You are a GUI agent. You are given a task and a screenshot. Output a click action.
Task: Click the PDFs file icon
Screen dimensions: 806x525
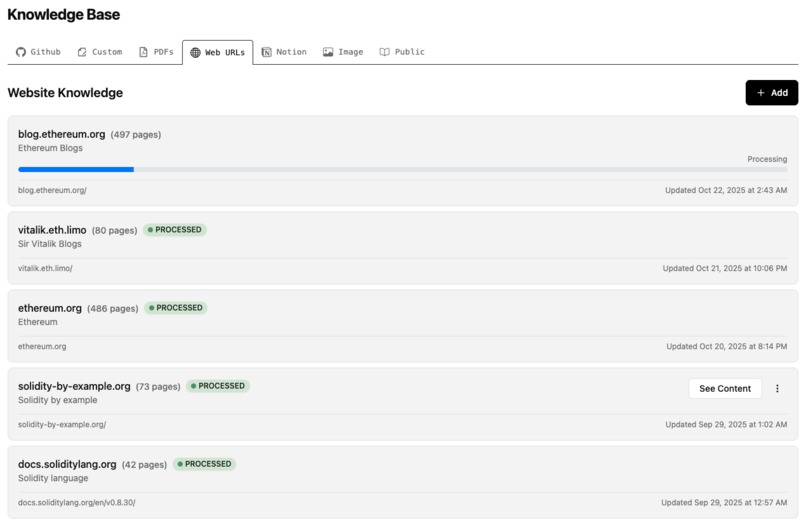143,52
